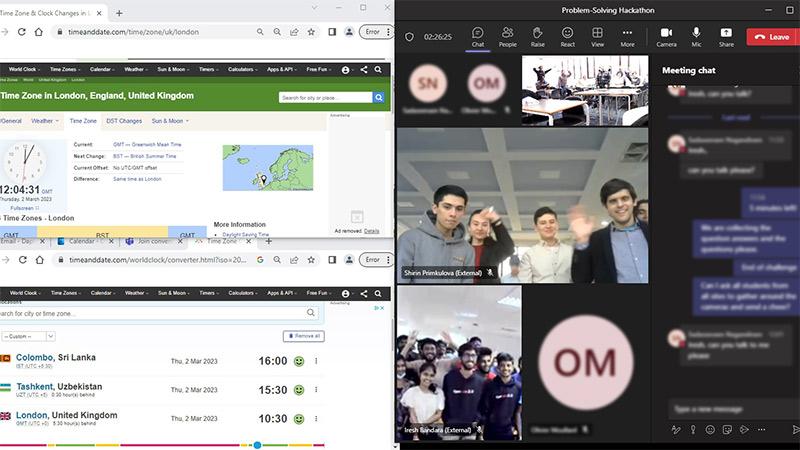800x450 pixels.
Task: Click Remove all locations button
Action: [304, 336]
